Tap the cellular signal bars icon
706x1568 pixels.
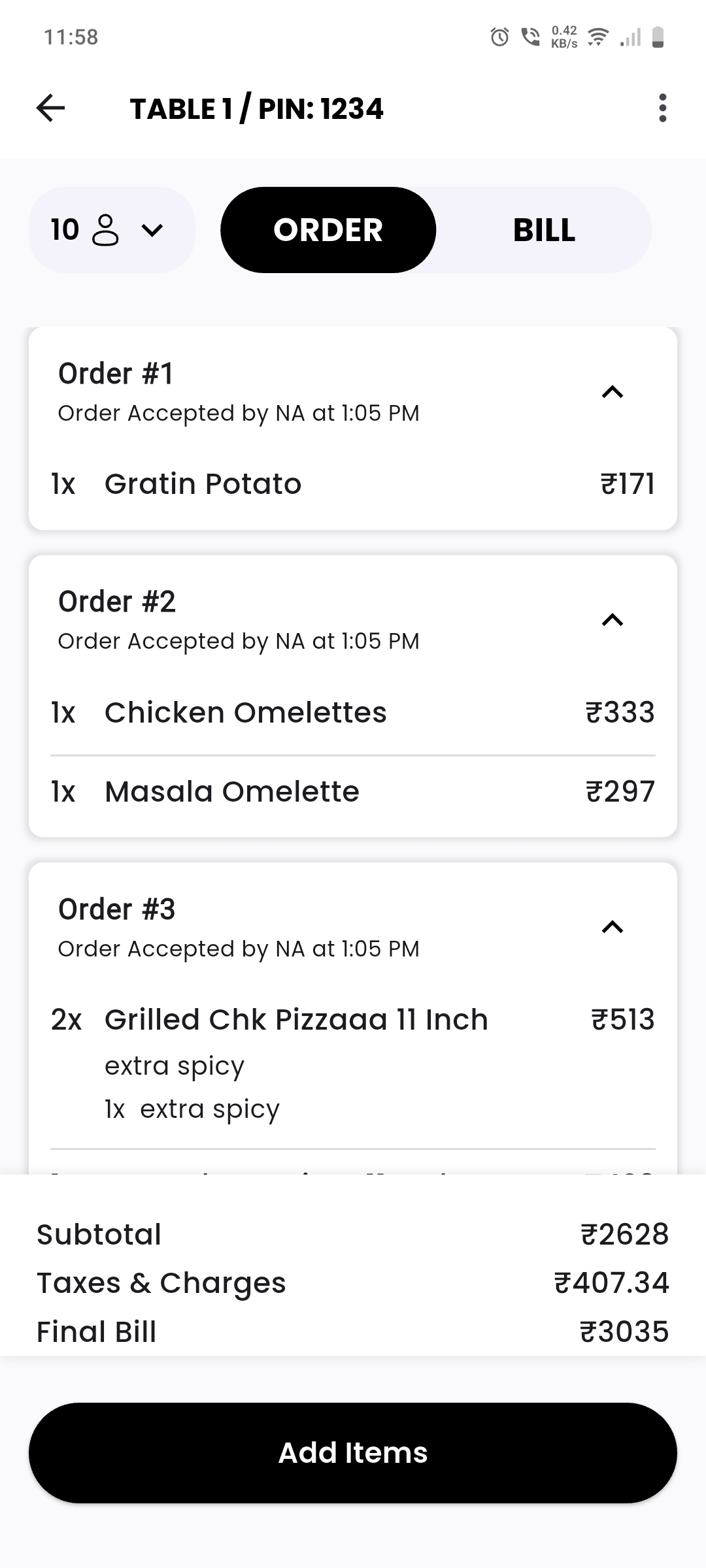(x=630, y=37)
